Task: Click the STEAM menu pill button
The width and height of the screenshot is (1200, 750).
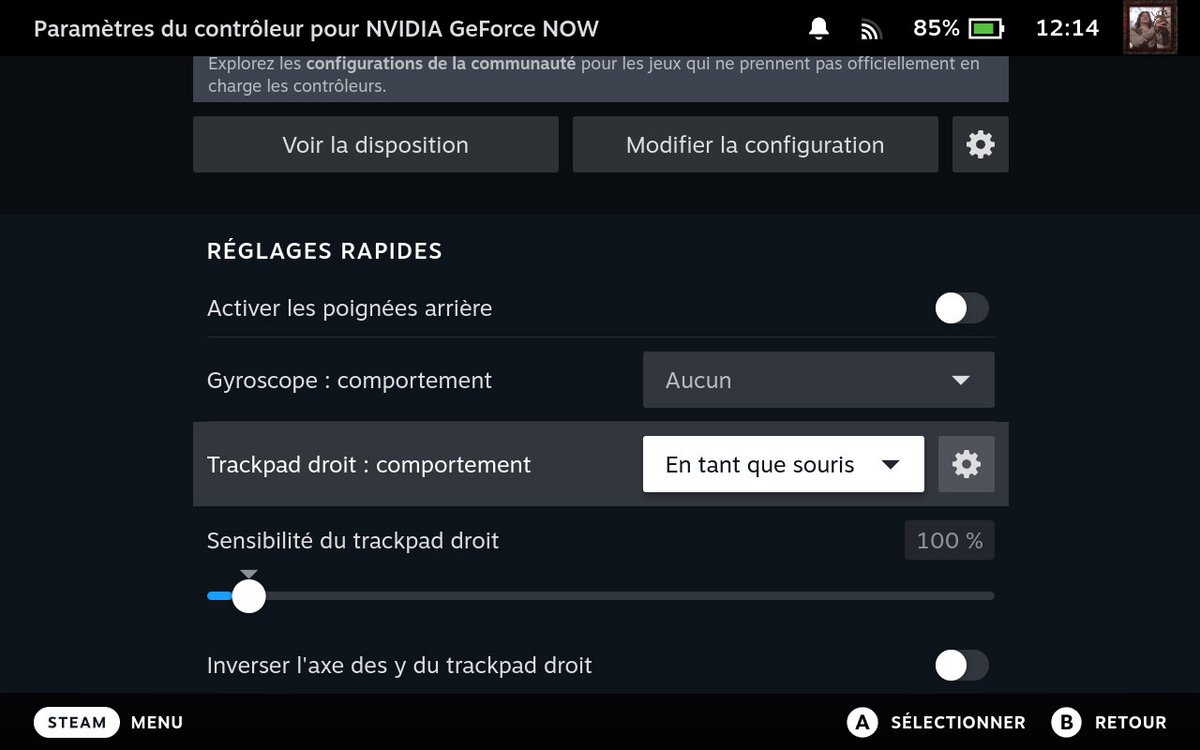Action: click(x=76, y=722)
